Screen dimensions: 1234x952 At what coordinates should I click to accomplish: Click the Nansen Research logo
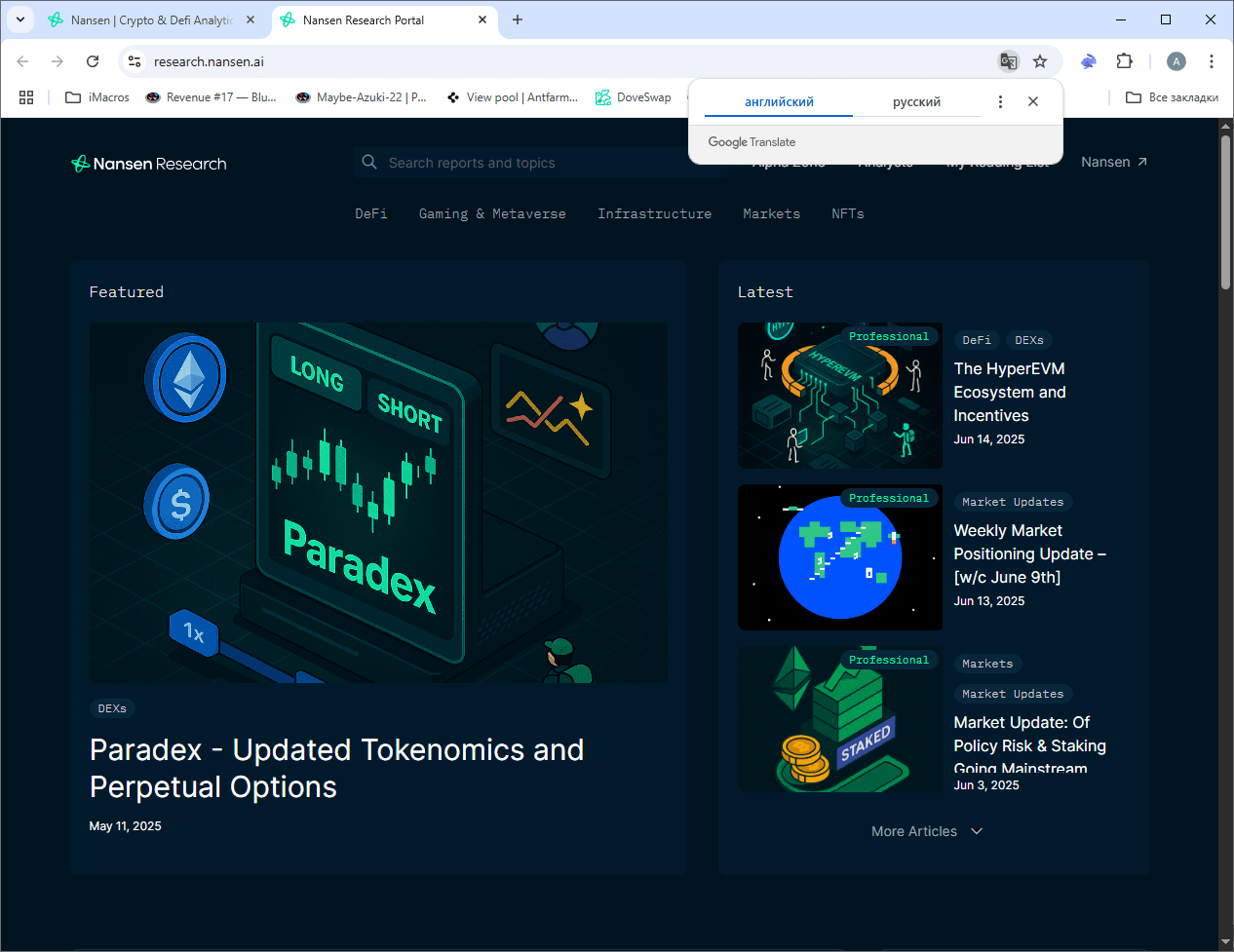149,163
